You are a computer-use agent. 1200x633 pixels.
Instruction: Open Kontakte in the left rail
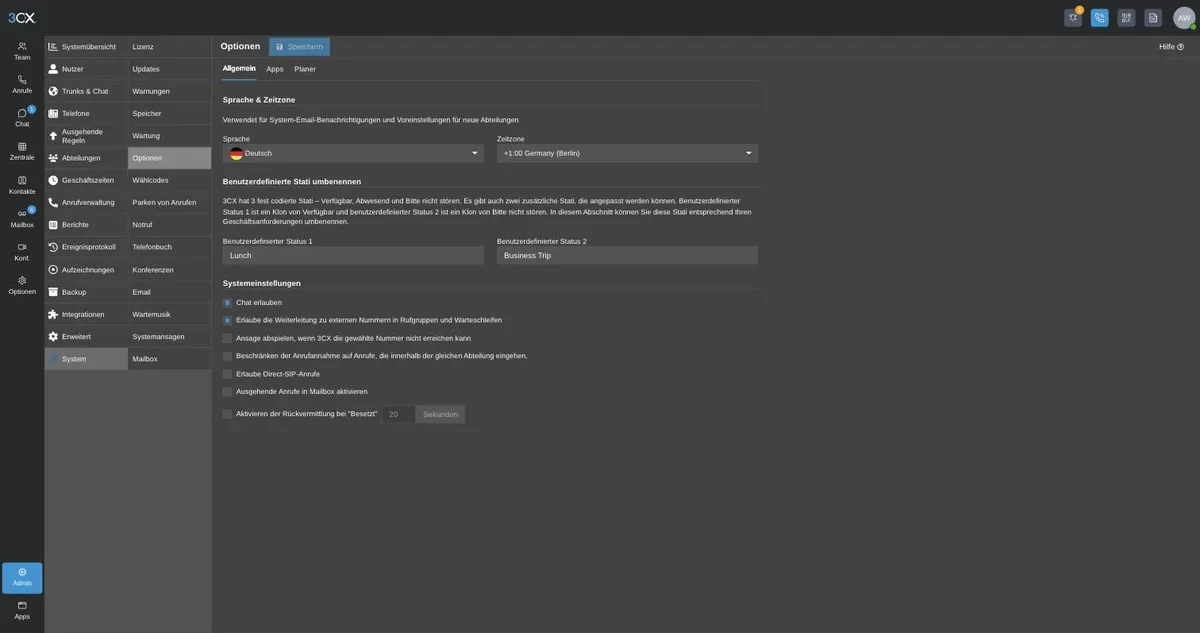point(22,185)
